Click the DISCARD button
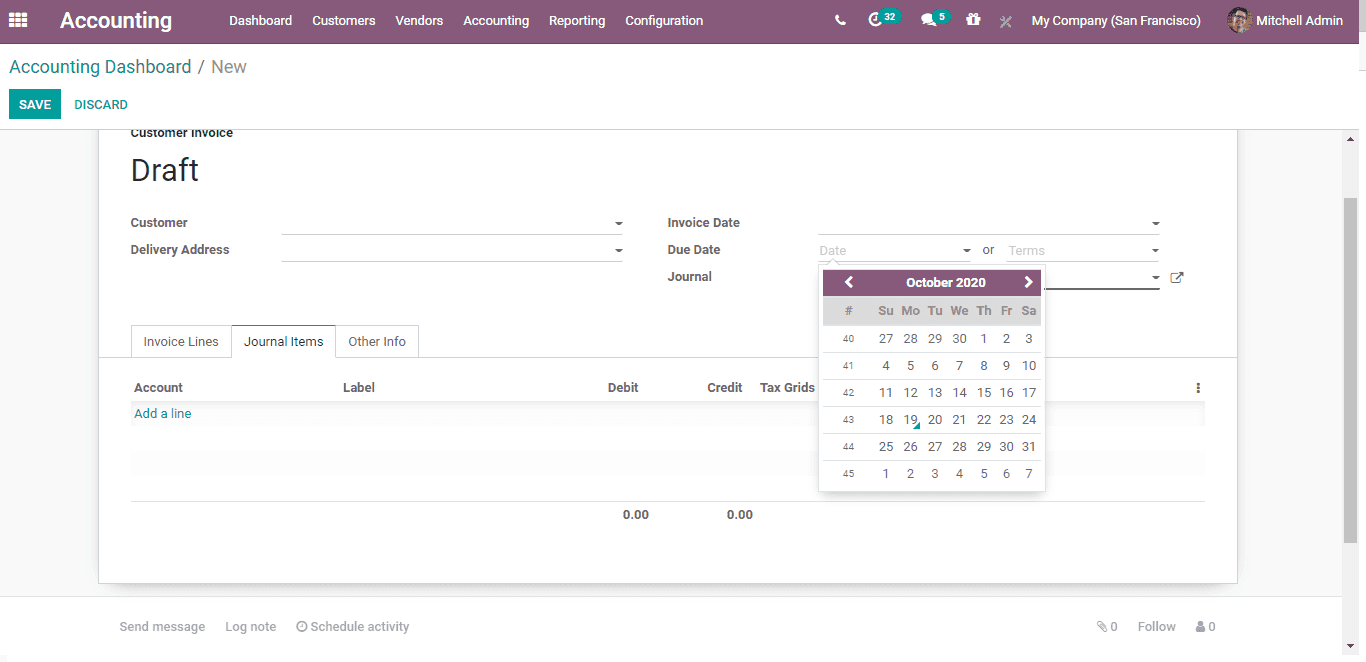1366x662 pixels. (101, 104)
